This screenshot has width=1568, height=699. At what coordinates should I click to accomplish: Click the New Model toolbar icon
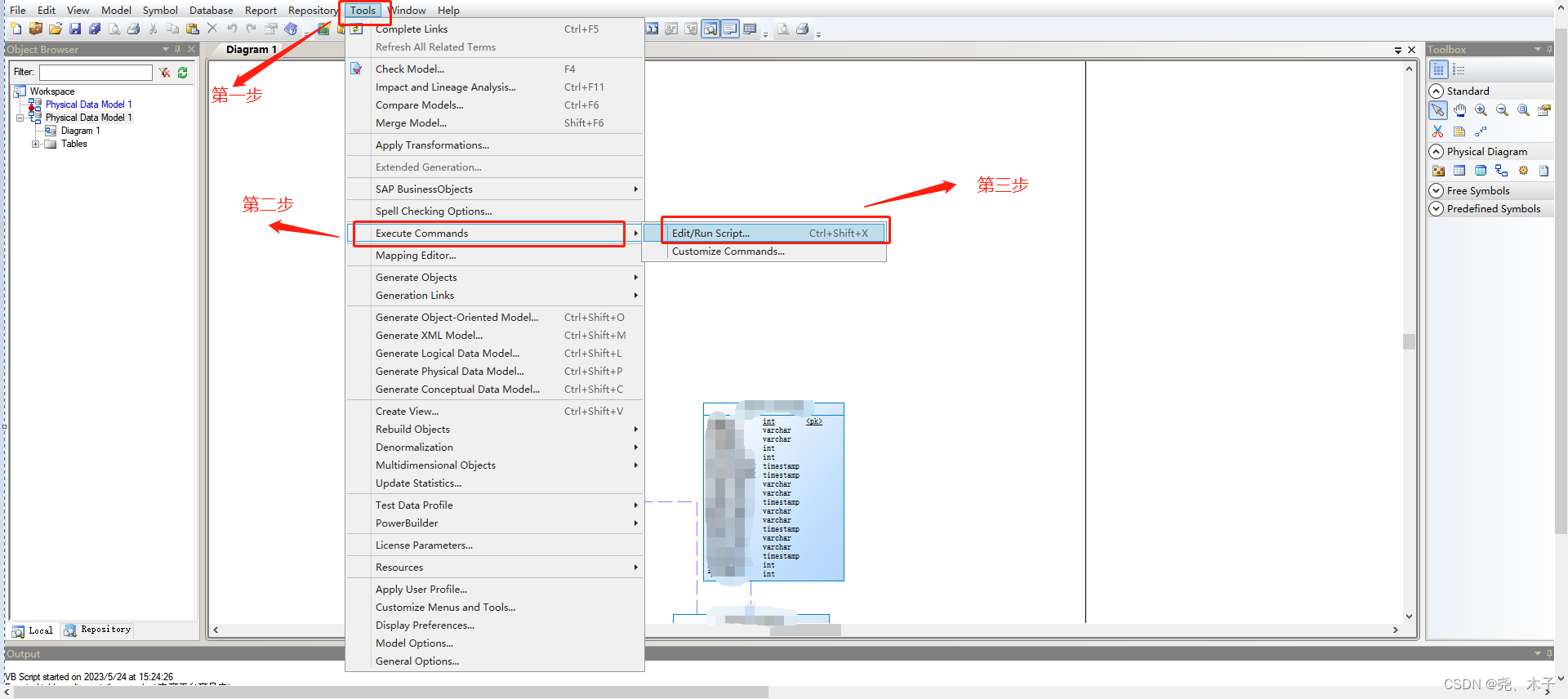point(16,29)
